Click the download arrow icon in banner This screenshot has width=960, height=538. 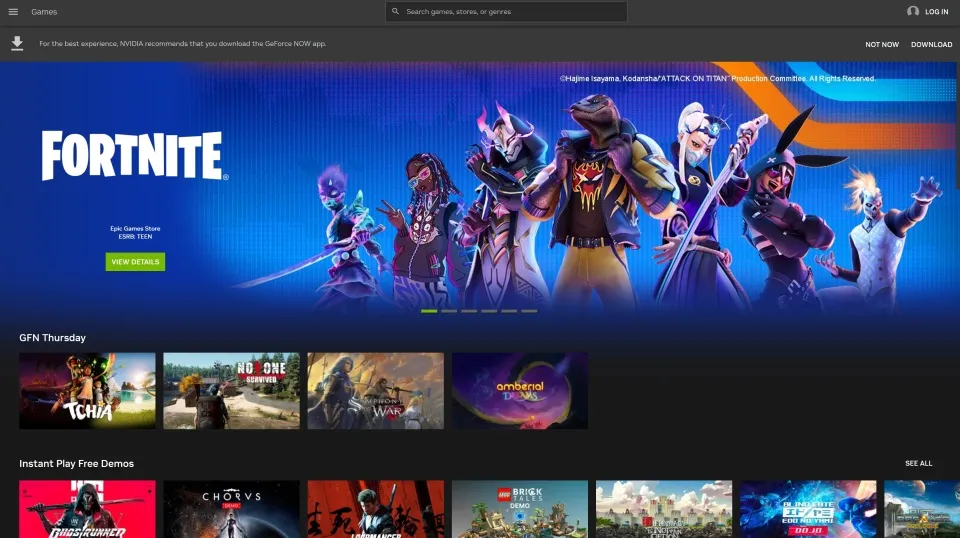tap(17, 43)
